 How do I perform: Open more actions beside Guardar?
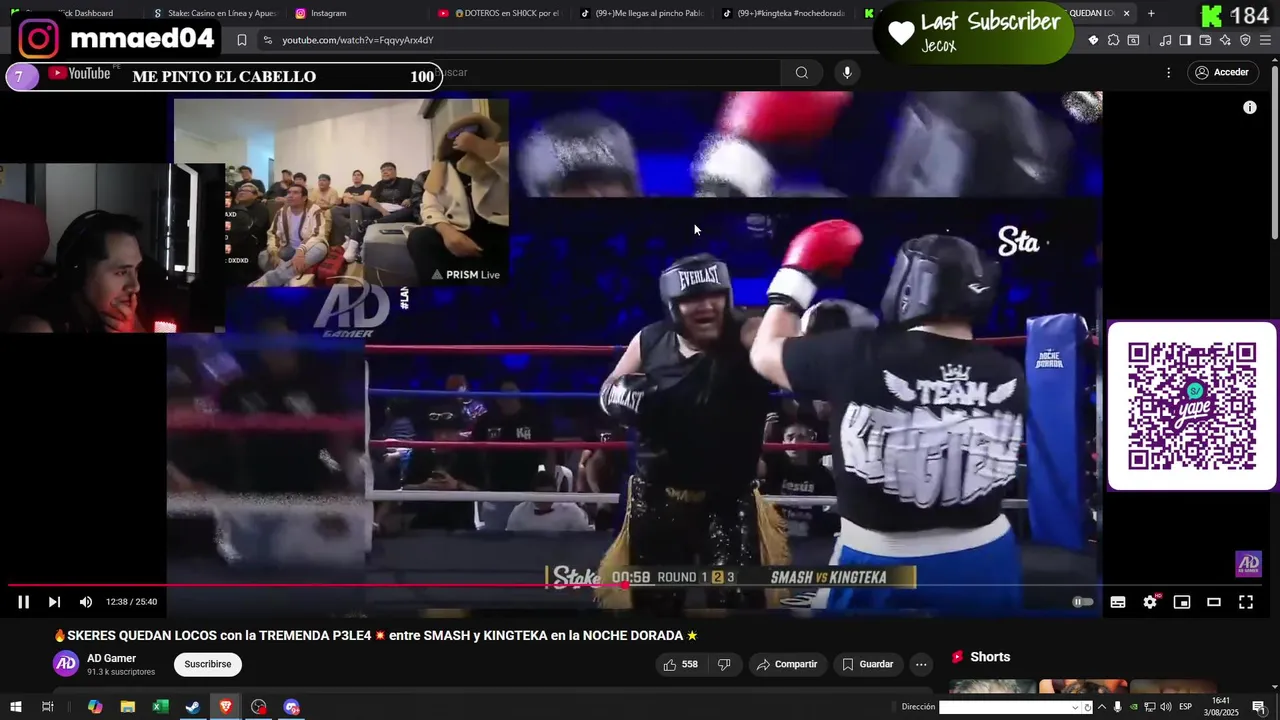click(921, 664)
